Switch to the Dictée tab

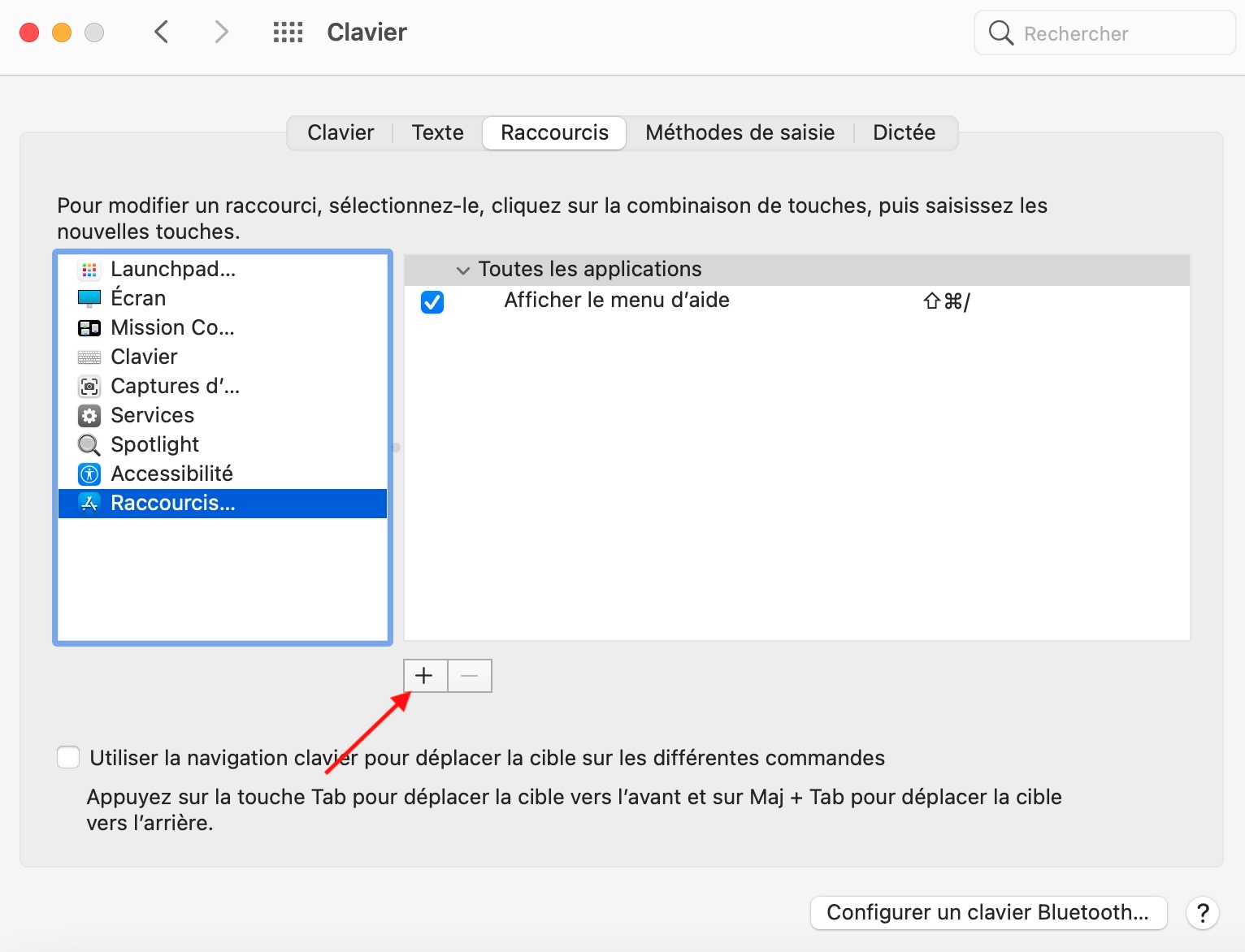pos(904,132)
